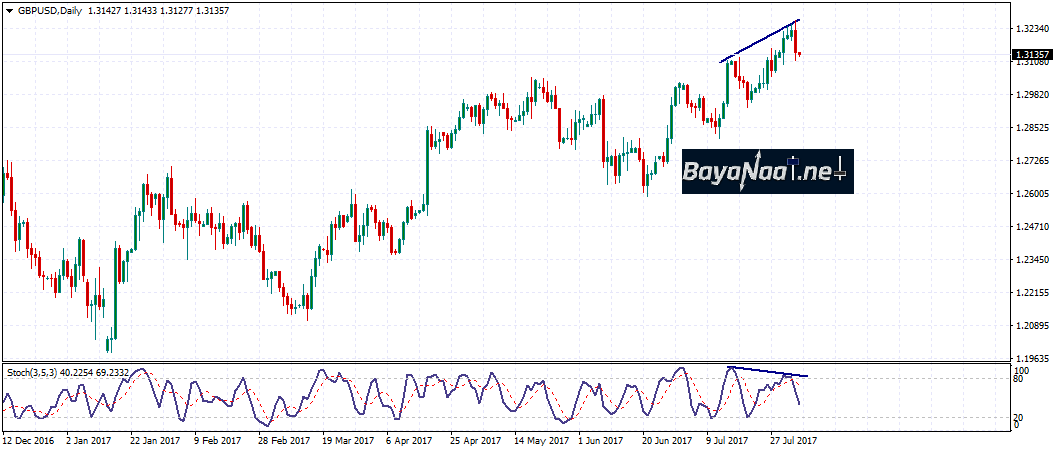This screenshot has height=452, width=1053.
Task: Click the stochastic 20 level label
Action: 1018,417
